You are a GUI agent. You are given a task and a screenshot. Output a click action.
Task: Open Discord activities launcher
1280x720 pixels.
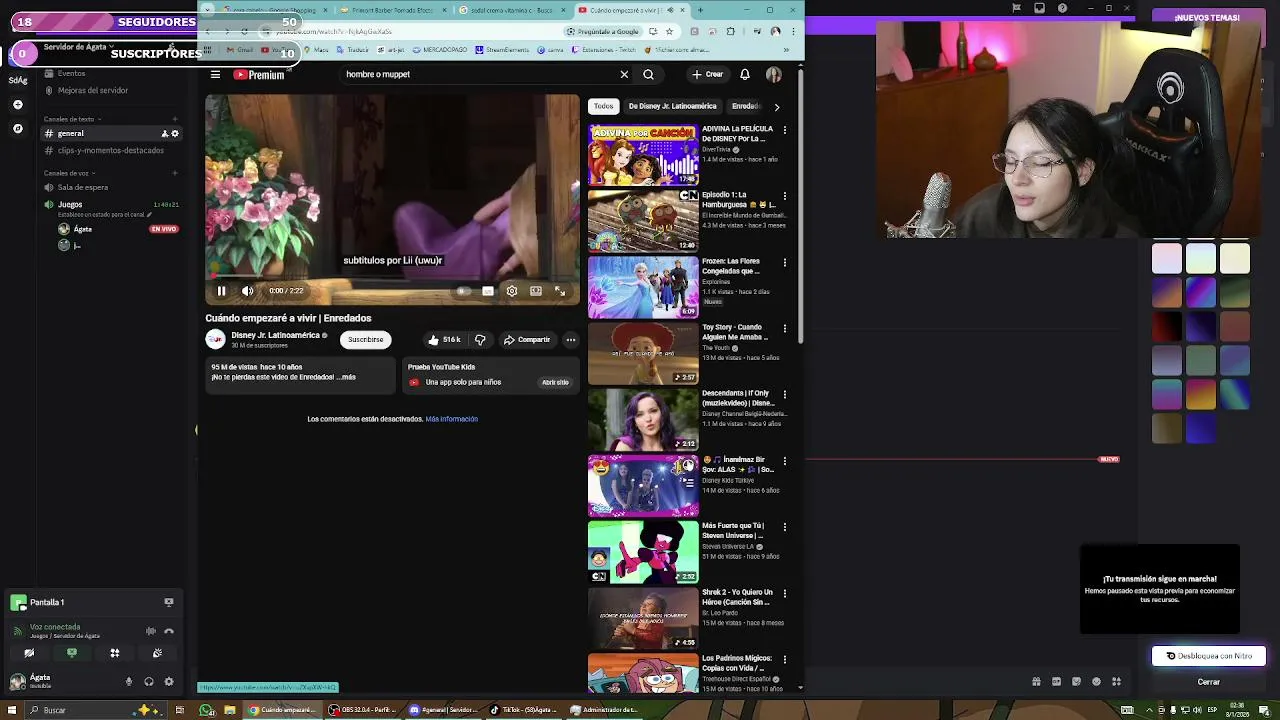115,653
